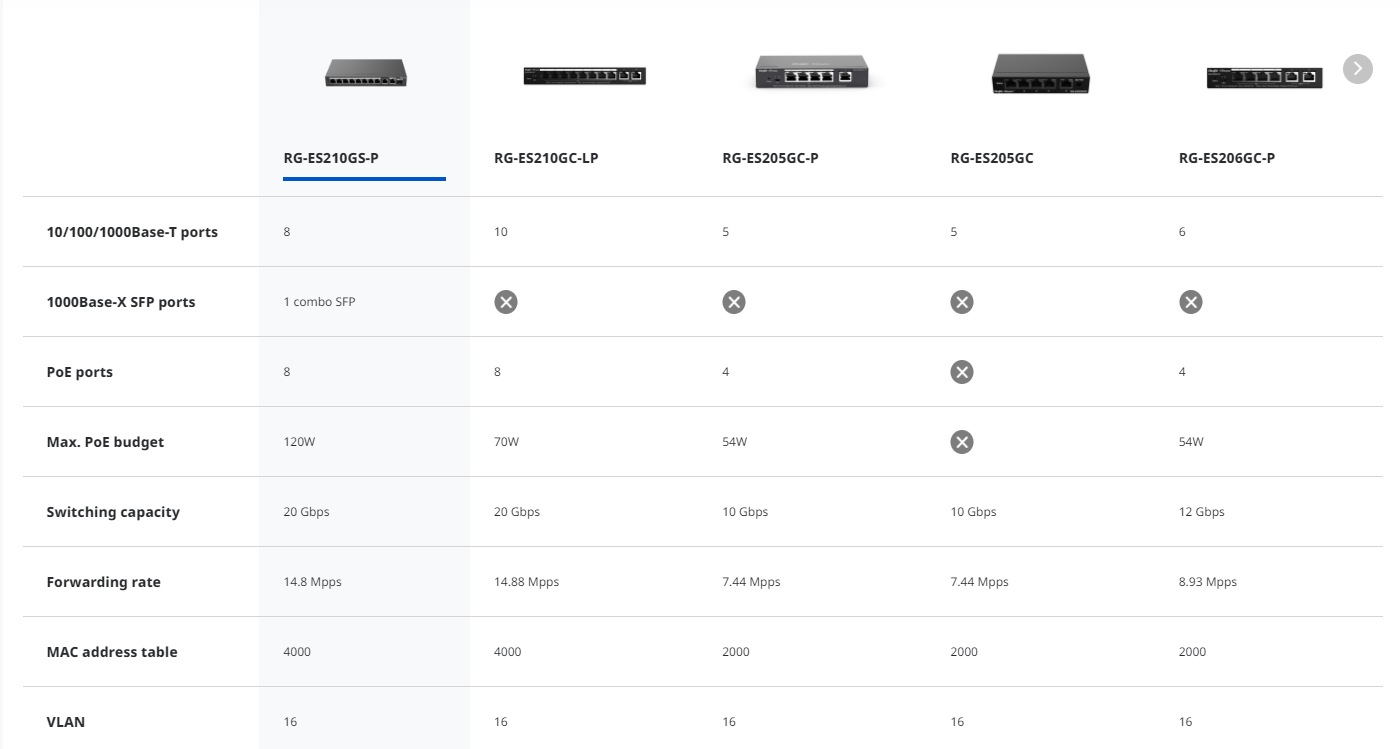Click Base-T ports value 6 for RG-ES206GC-P
Viewport: 1400px width, 749px height.
(1182, 232)
